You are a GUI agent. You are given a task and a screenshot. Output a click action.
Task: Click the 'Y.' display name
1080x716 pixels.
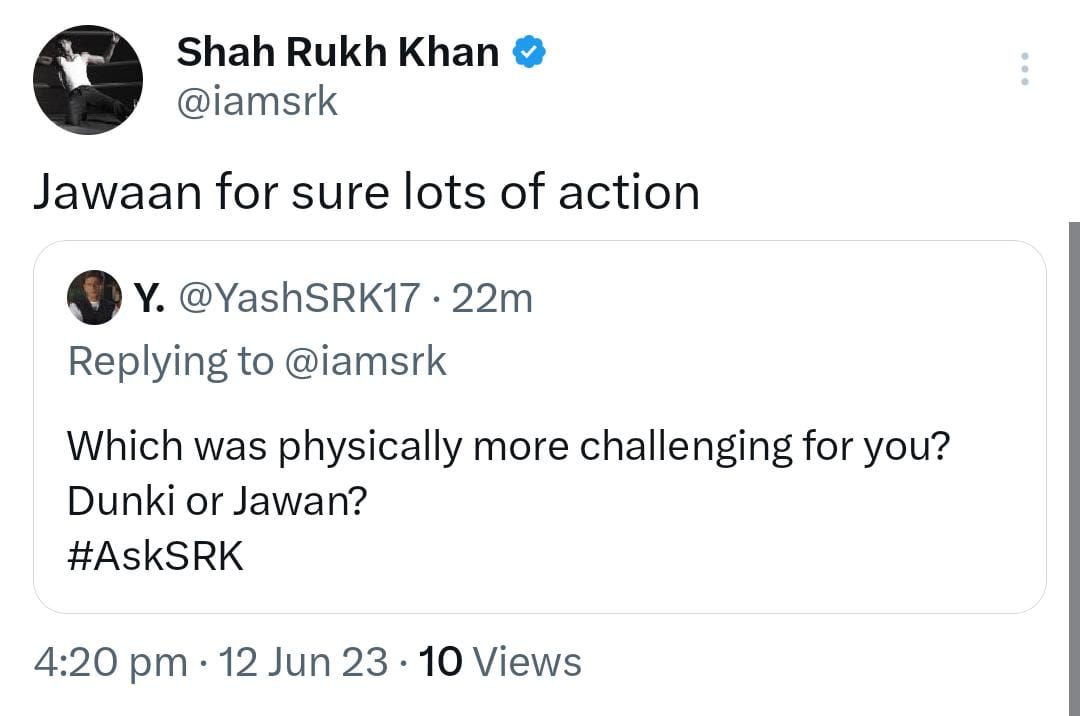pos(150,298)
